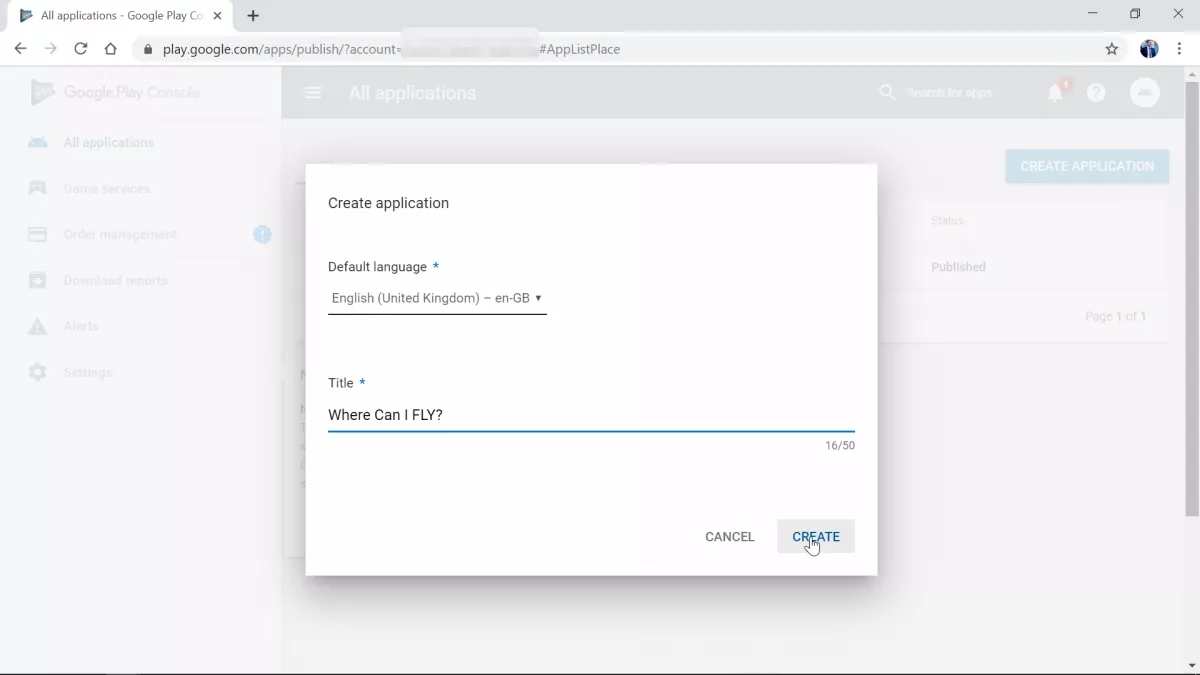Open the notifications bell
This screenshot has width=1200, height=675.
click(1055, 93)
